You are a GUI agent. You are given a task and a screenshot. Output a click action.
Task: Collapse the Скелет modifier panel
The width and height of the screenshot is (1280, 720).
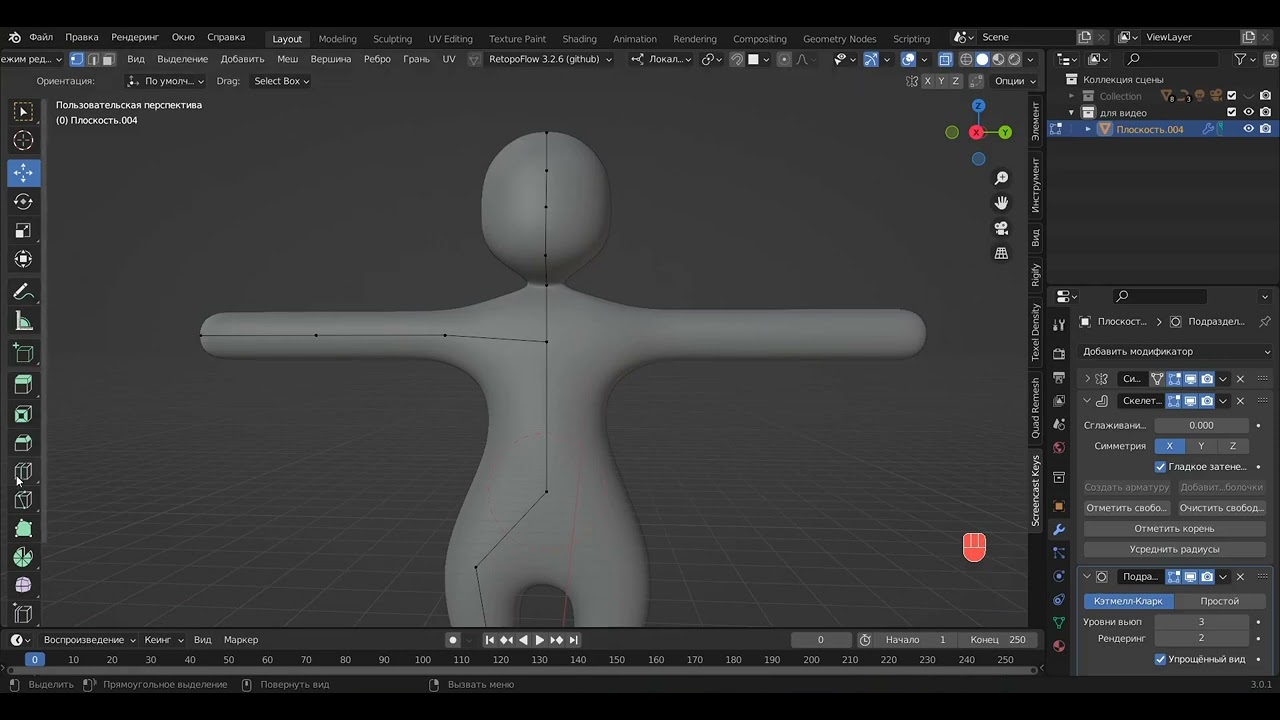tap(1087, 401)
